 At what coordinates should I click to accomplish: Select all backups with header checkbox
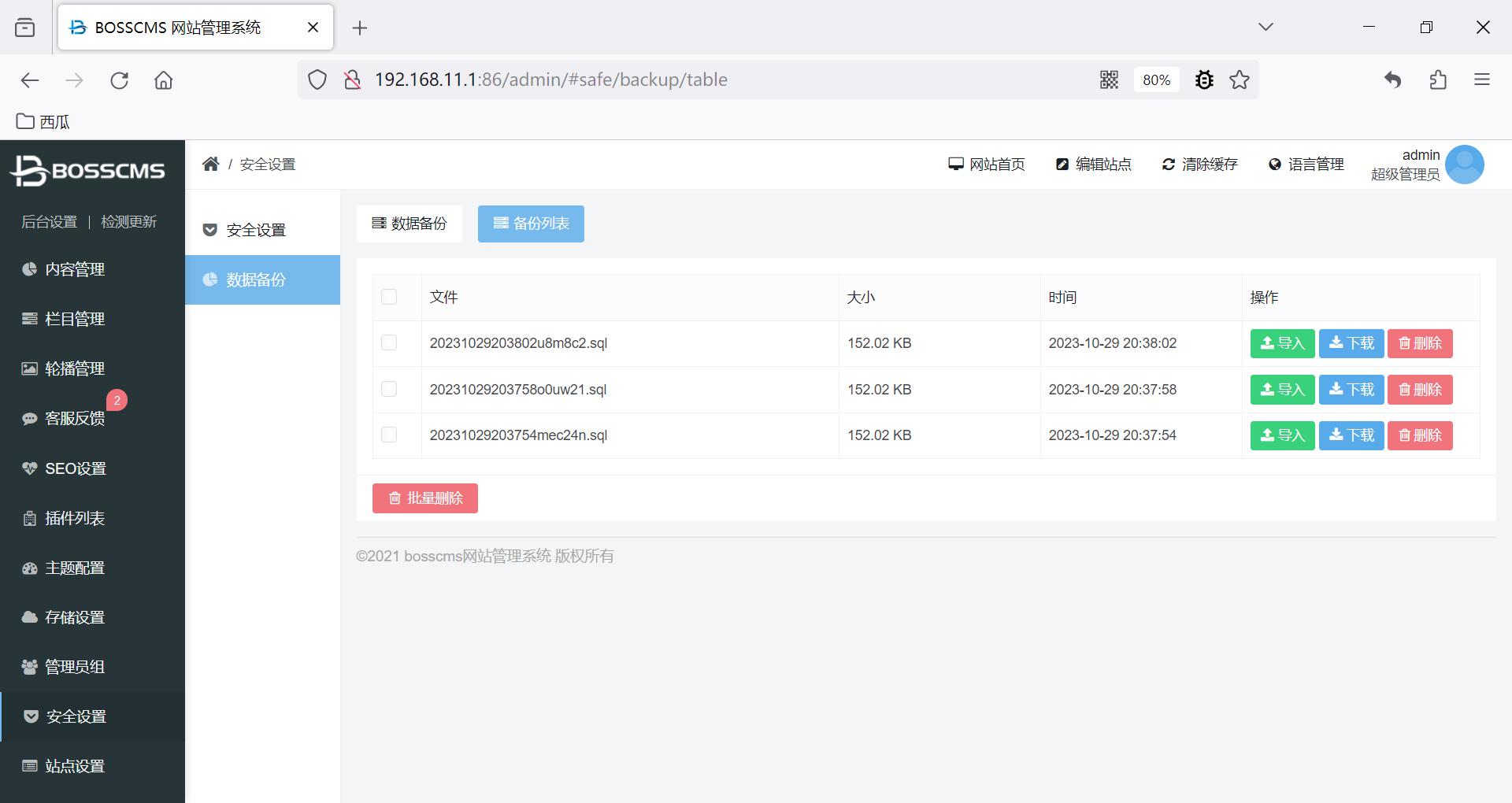[x=389, y=297]
